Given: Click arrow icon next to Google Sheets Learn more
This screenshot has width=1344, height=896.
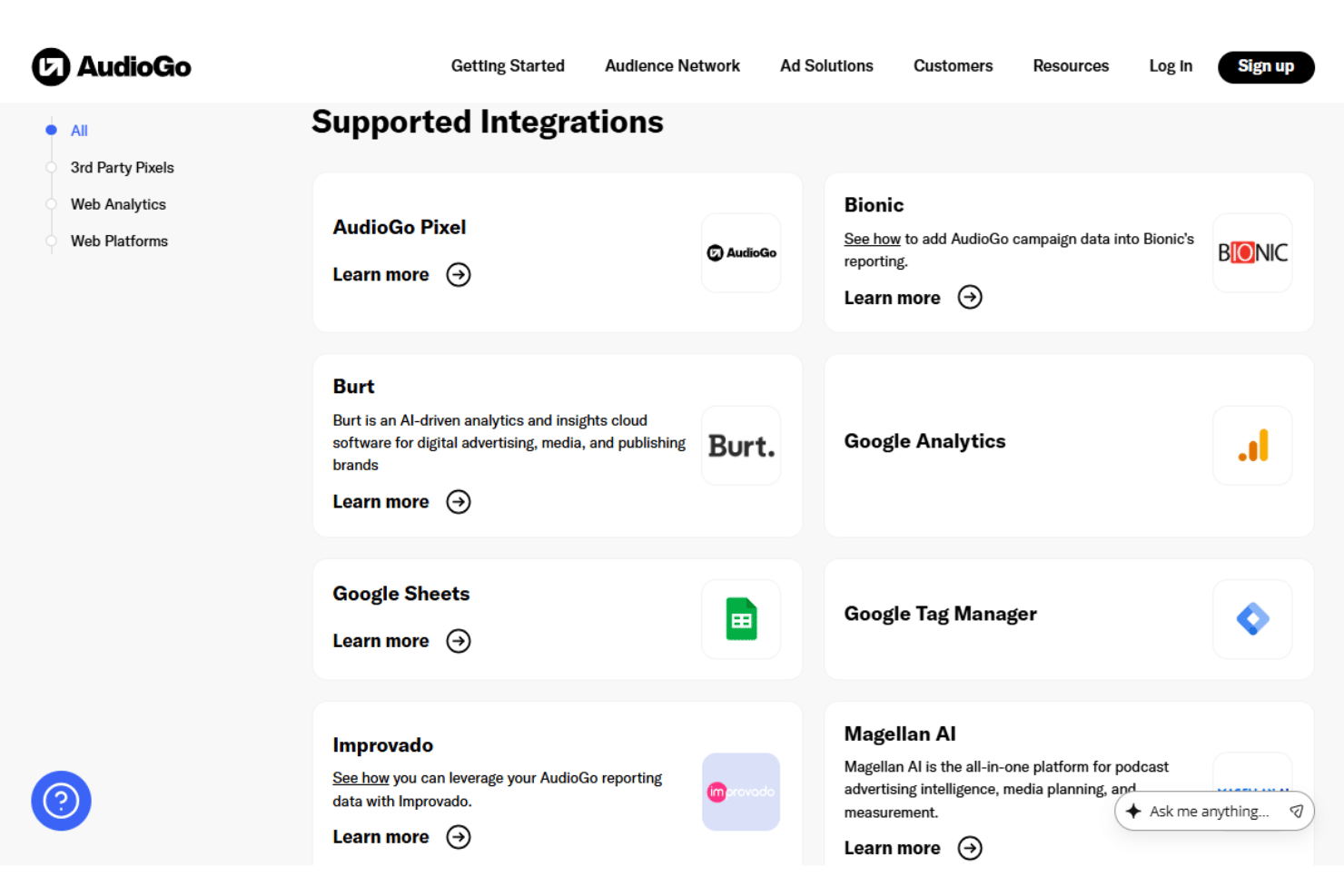Looking at the screenshot, I should (x=459, y=641).
